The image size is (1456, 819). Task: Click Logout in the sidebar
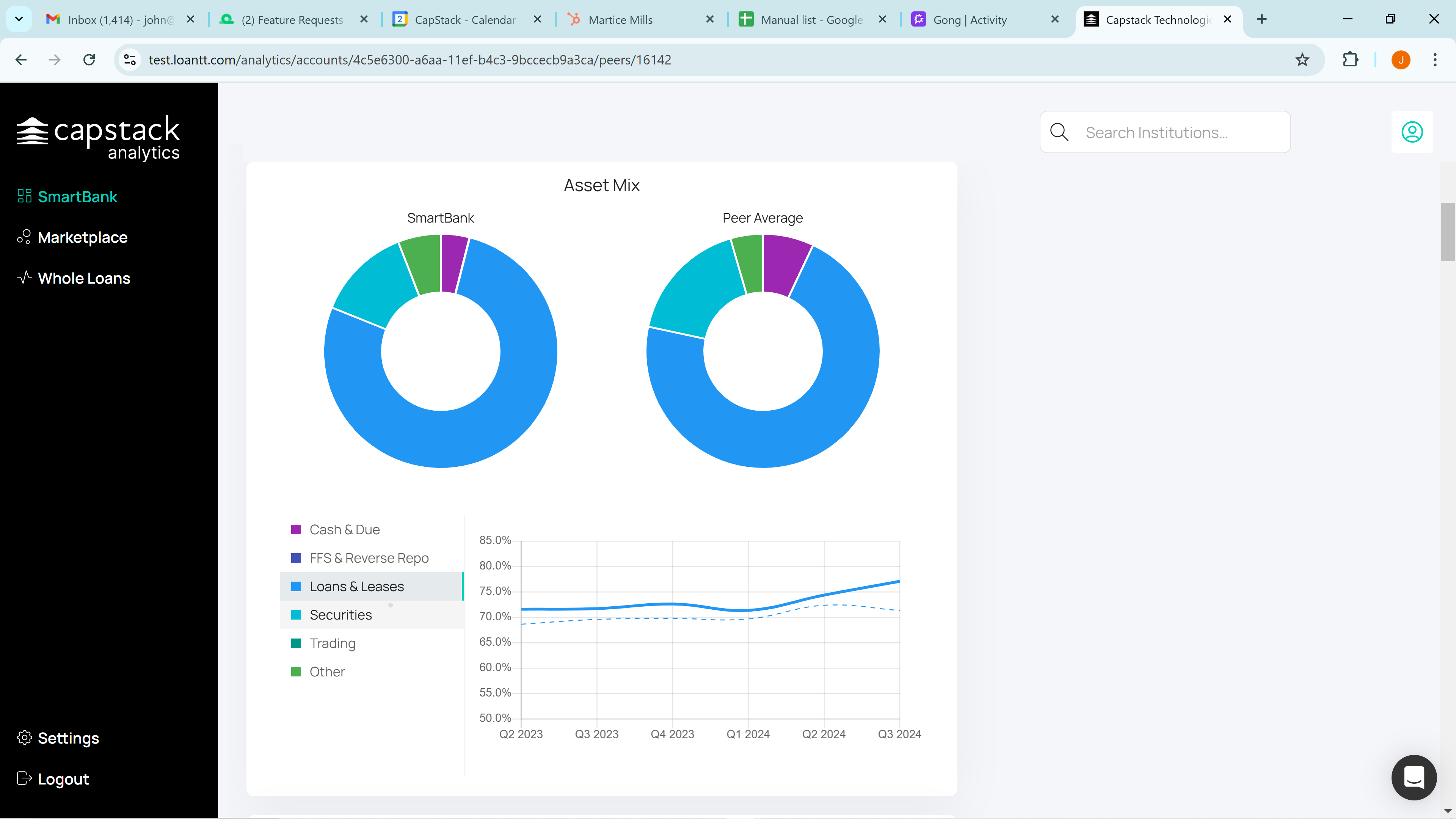(53, 779)
